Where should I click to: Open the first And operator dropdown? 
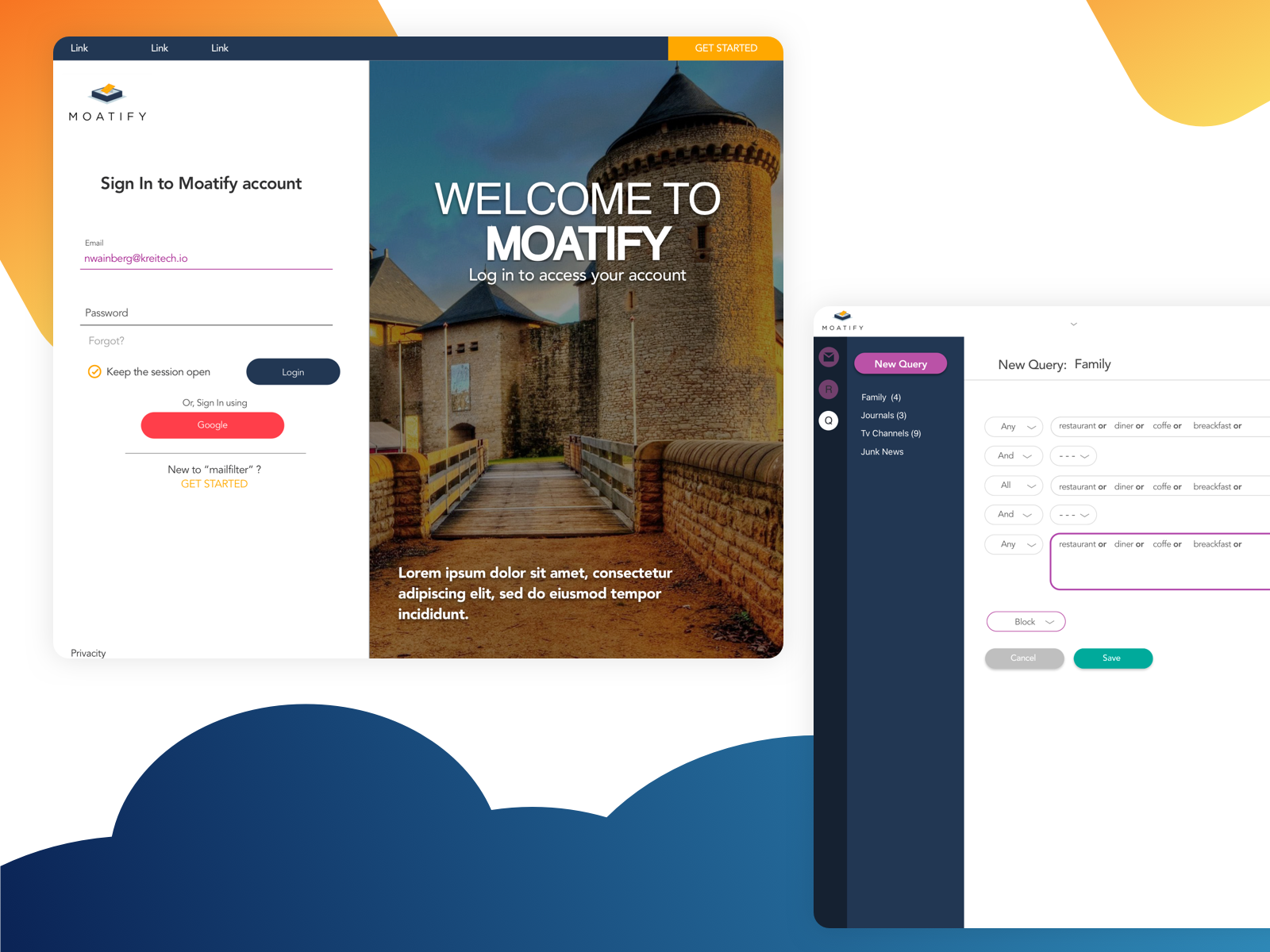pyautogui.click(x=1014, y=456)
